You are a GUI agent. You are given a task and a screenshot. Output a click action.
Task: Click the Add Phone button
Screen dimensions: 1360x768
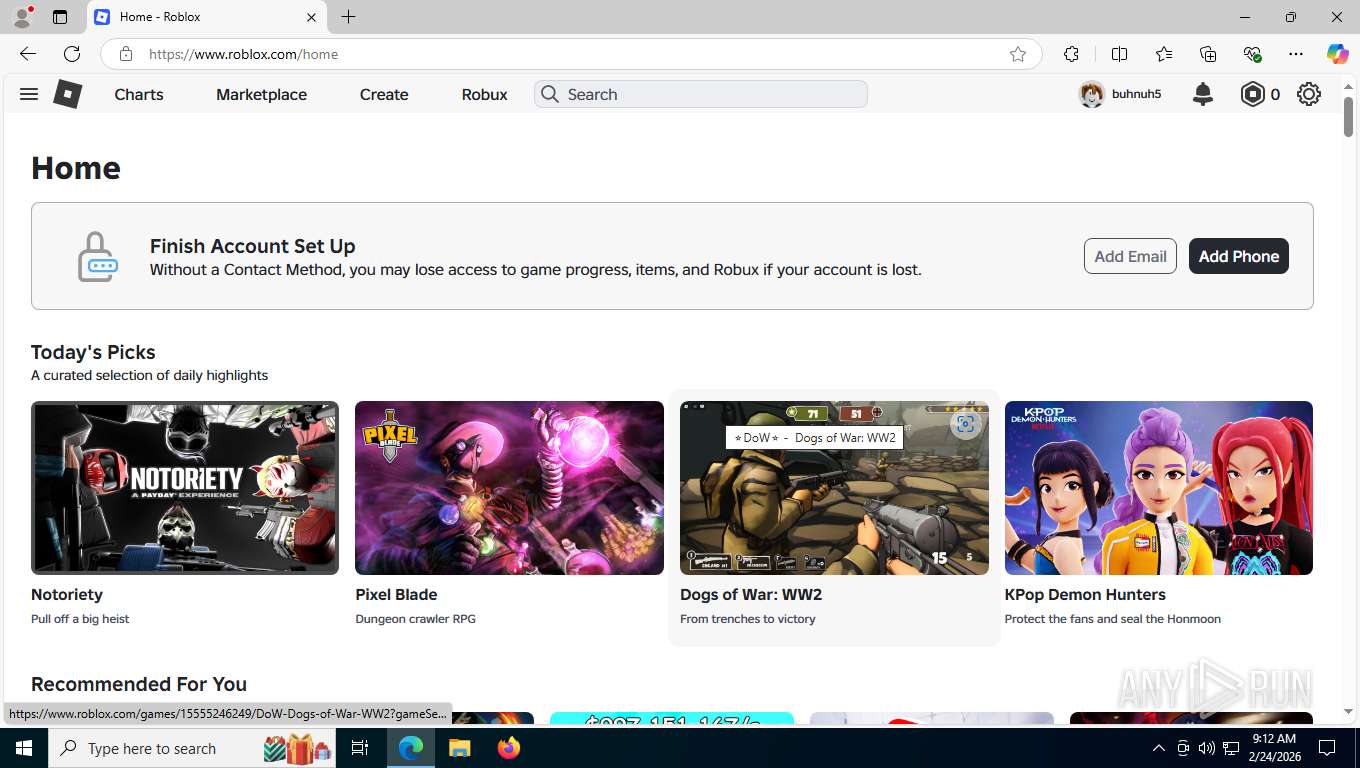tap(1239, 256)
